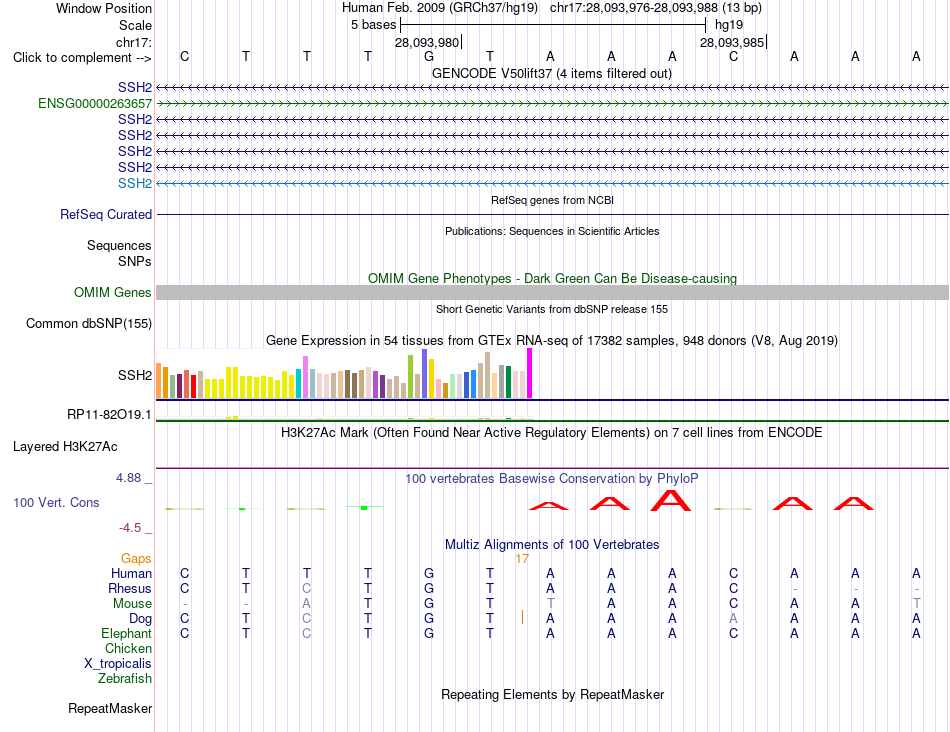
Task: Click the 'OMIM Genes' track label
Action: click(113, 293)
